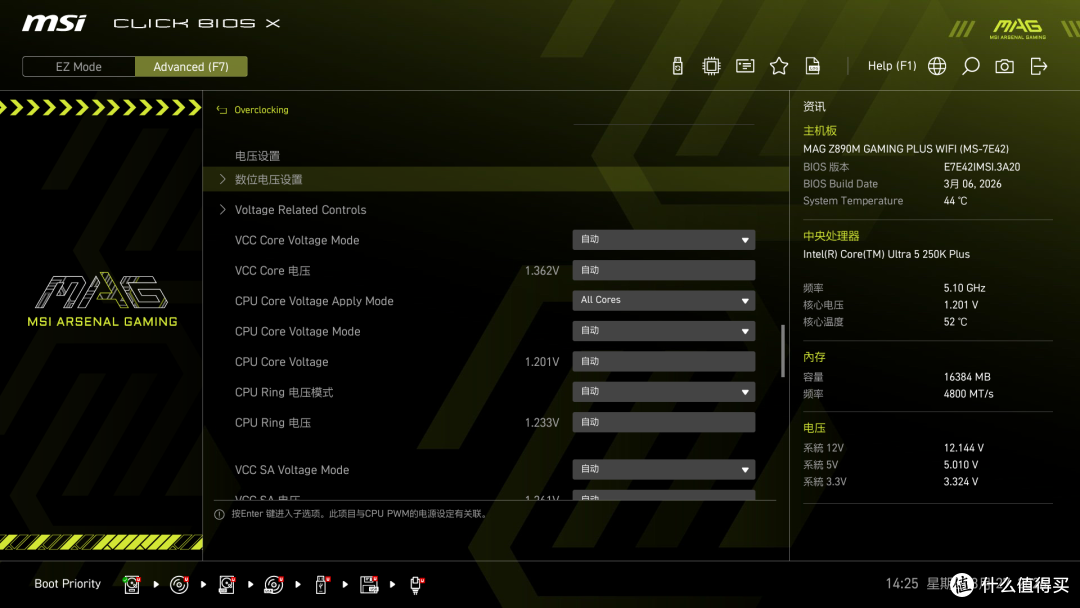
Task: Click the CPU Core Voltage input field
Action: coord(663,361)
